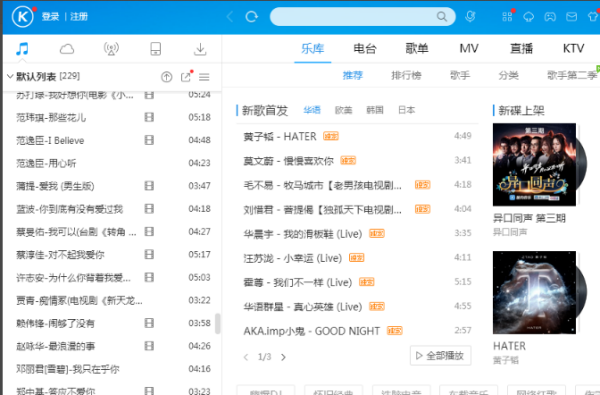Click the share playlist icon
600x395 pixels.
(x=186, y=77)
